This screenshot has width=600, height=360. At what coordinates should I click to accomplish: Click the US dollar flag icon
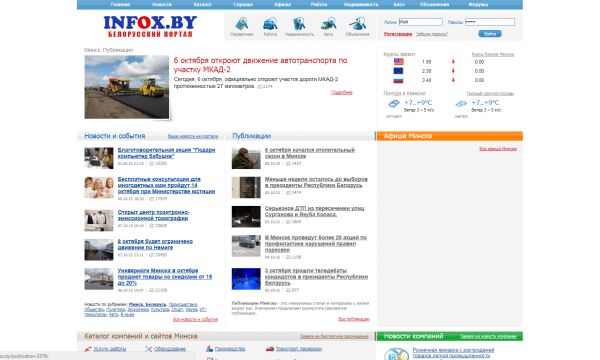click(x=398, y=62)
